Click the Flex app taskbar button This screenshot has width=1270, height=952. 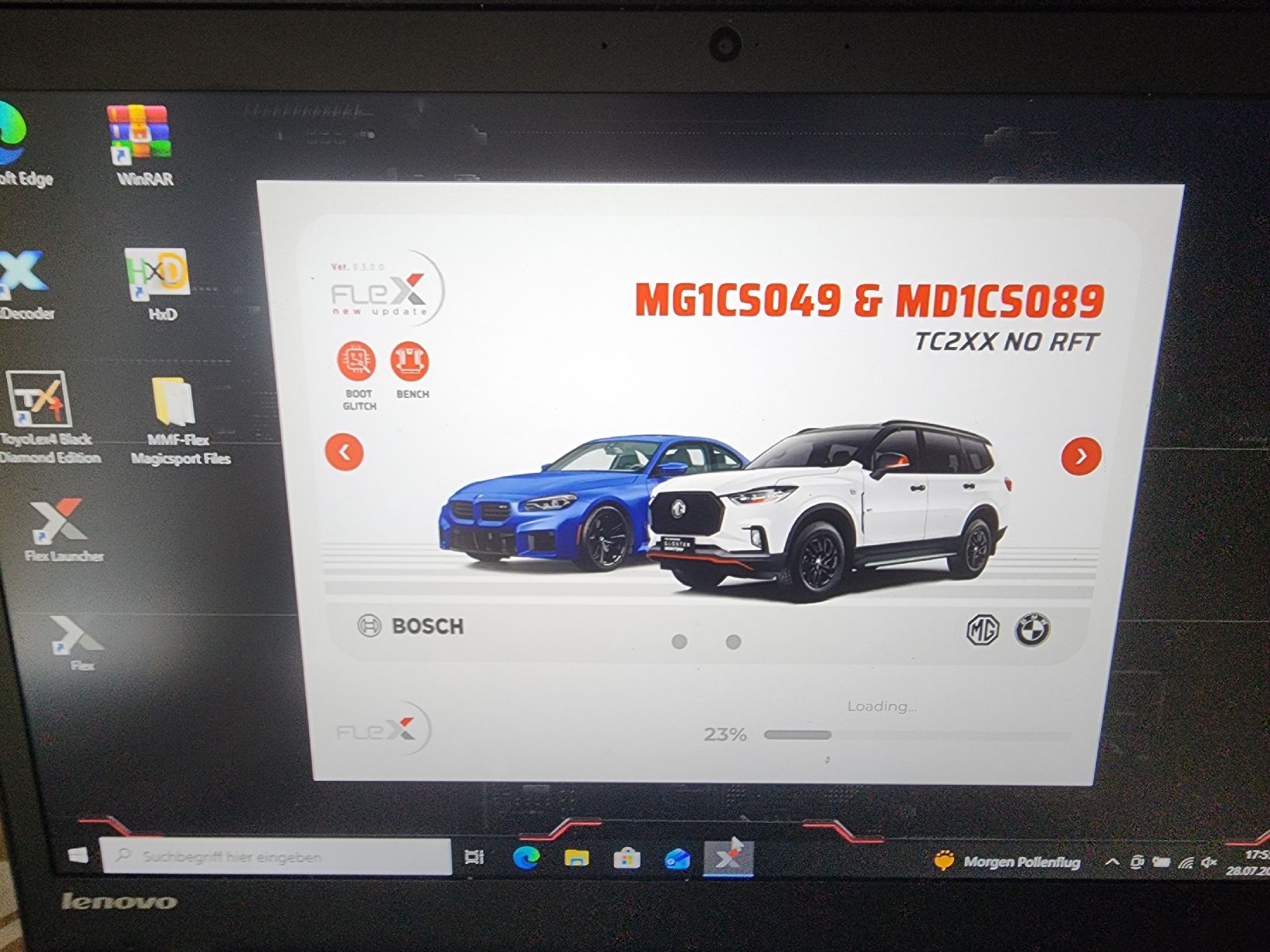tap(728, 858)
